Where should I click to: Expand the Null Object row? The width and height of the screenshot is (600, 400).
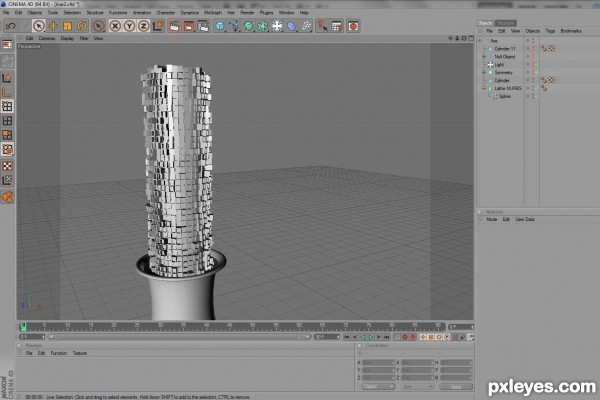pos(484,57)
